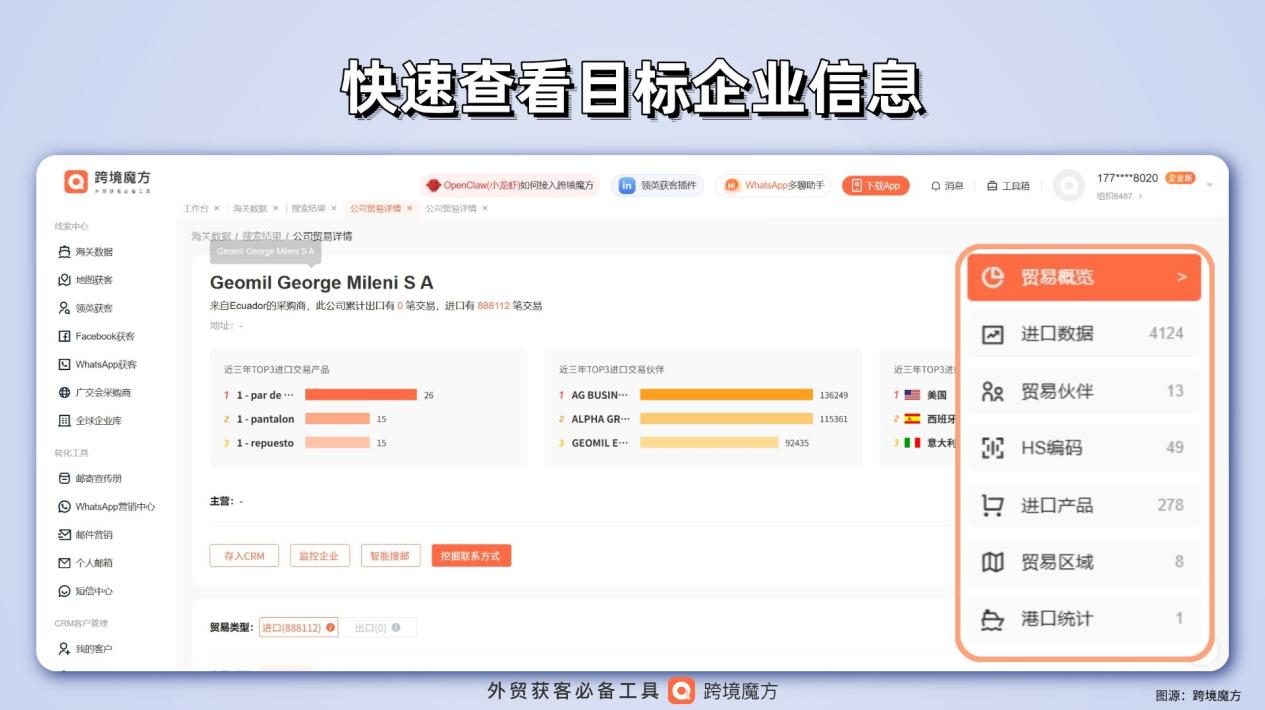Switch to 搜索结果 tab

tap(308, 208)
